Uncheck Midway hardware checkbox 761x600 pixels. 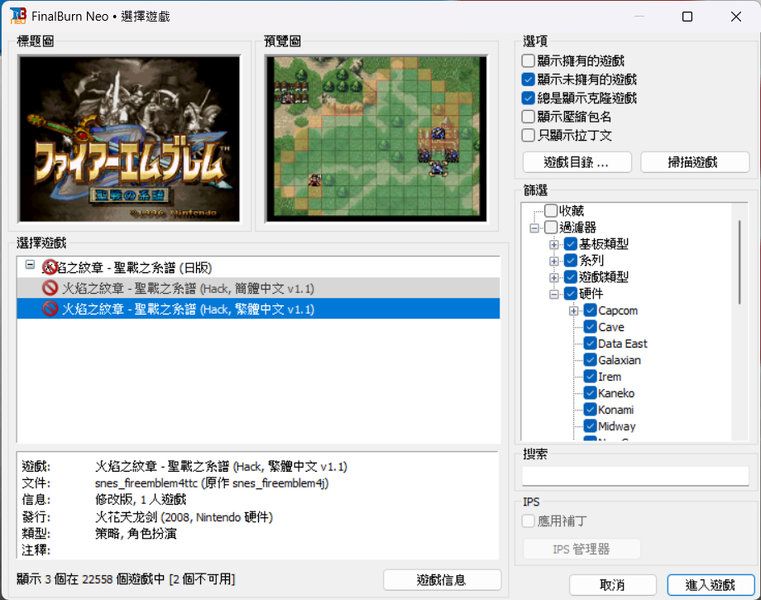[x=590, y=426]
